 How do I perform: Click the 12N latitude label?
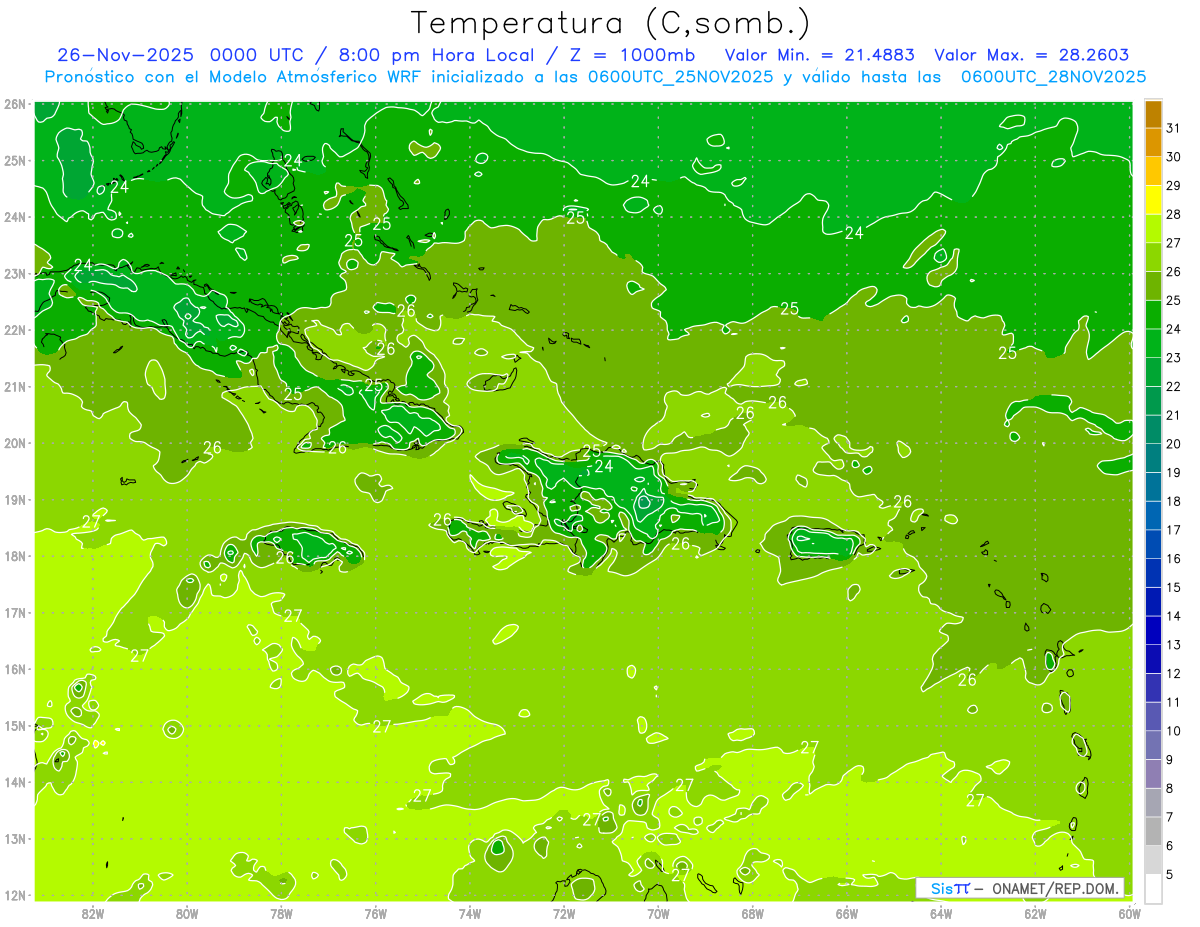15,895
